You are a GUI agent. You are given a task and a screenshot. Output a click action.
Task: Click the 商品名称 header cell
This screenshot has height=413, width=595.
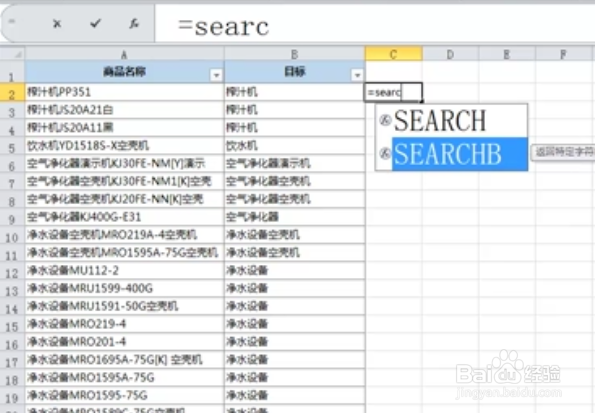point(124,72)
